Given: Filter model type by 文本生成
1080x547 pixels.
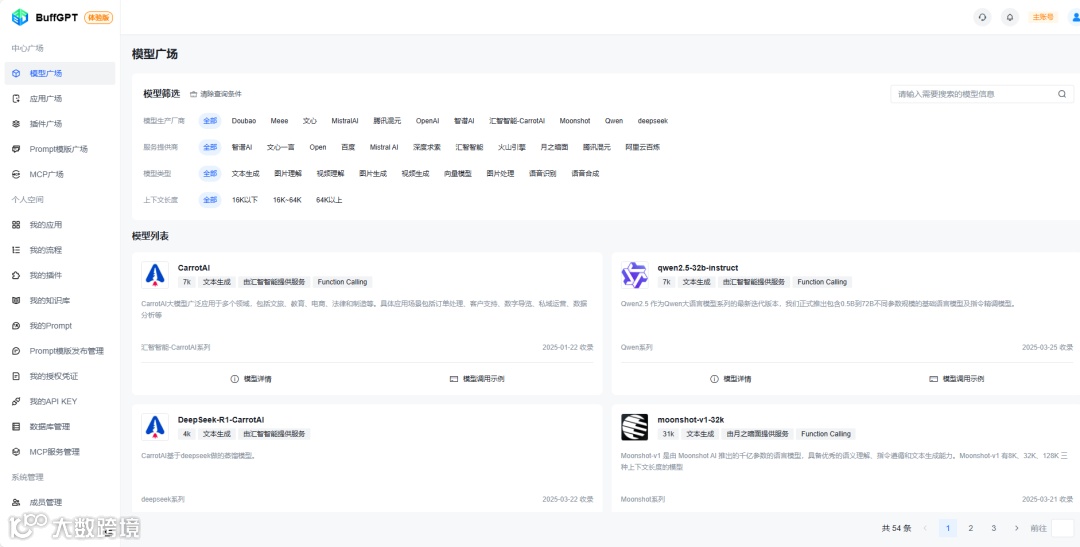Looking at the screenshot, I should pyautogui.click(x=245, y=174).
